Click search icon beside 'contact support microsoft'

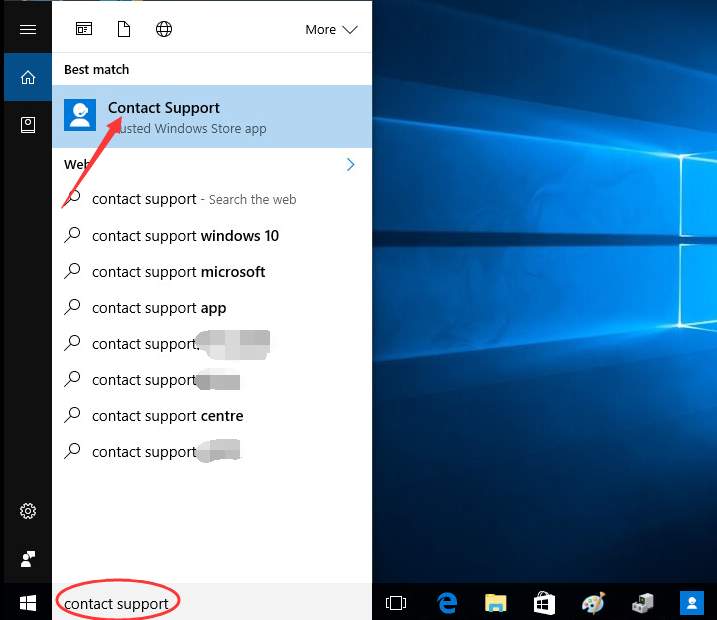tap(72, 271)
